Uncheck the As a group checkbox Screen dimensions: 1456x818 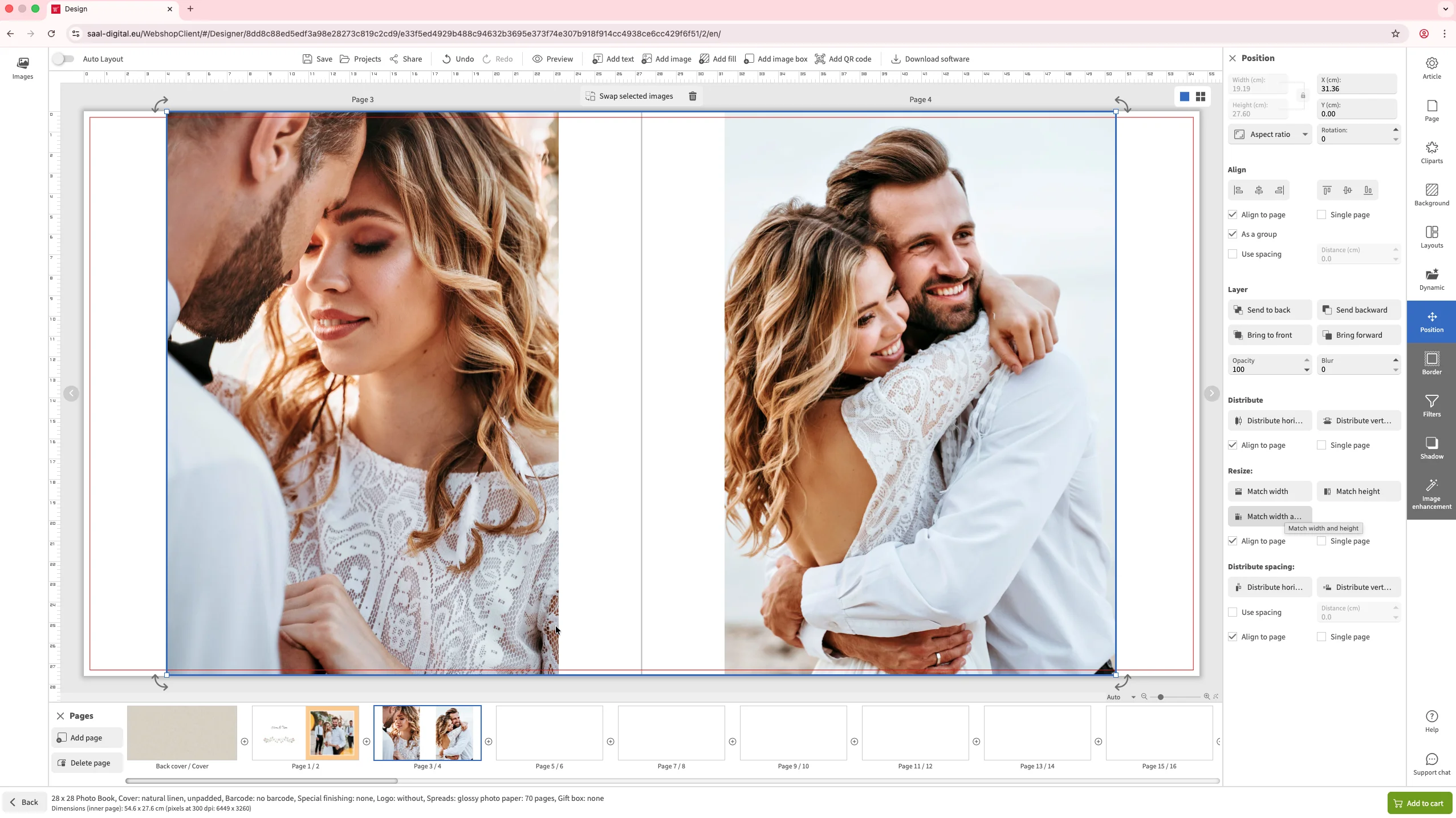pos(1233,234)
